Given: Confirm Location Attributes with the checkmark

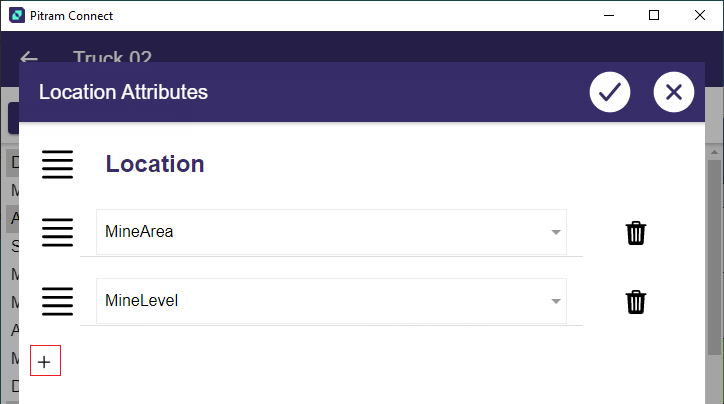Looking at the screenshot, I should pyautogui.click(x=609, y=92).
